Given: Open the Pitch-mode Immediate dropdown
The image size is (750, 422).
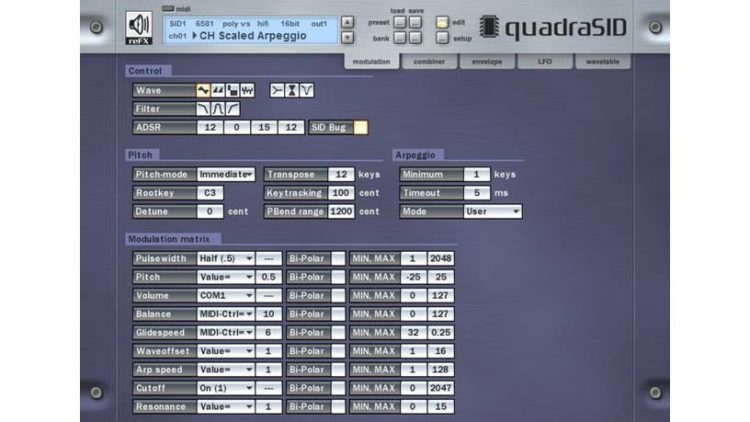Looking at the screenshot, I should click(x=226, y=175).
